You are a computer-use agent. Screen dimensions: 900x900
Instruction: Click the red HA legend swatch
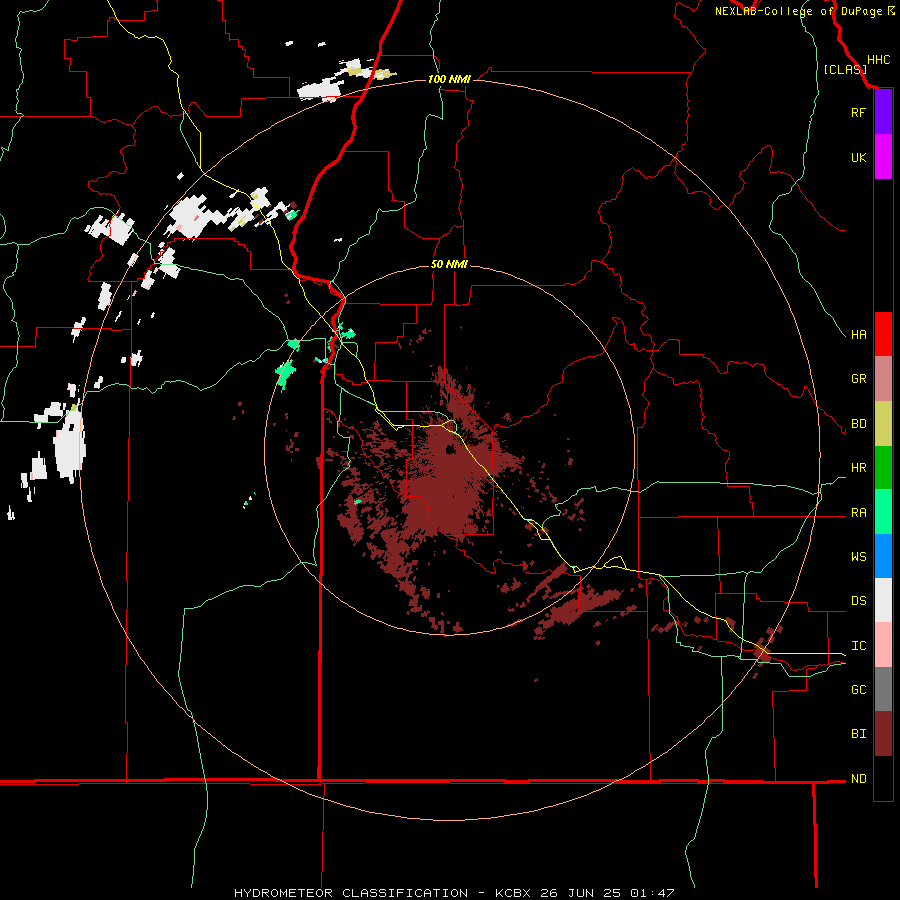883,334
